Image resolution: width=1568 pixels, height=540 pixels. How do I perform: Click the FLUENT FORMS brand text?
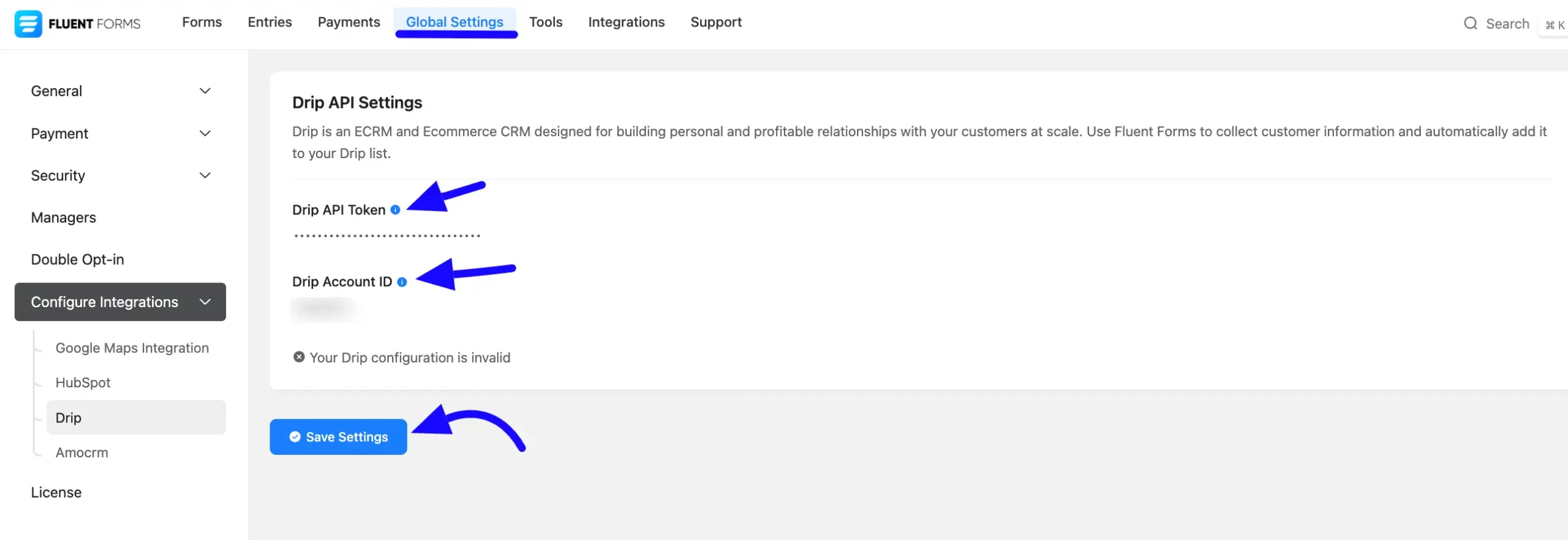click(x=94, y=24)
